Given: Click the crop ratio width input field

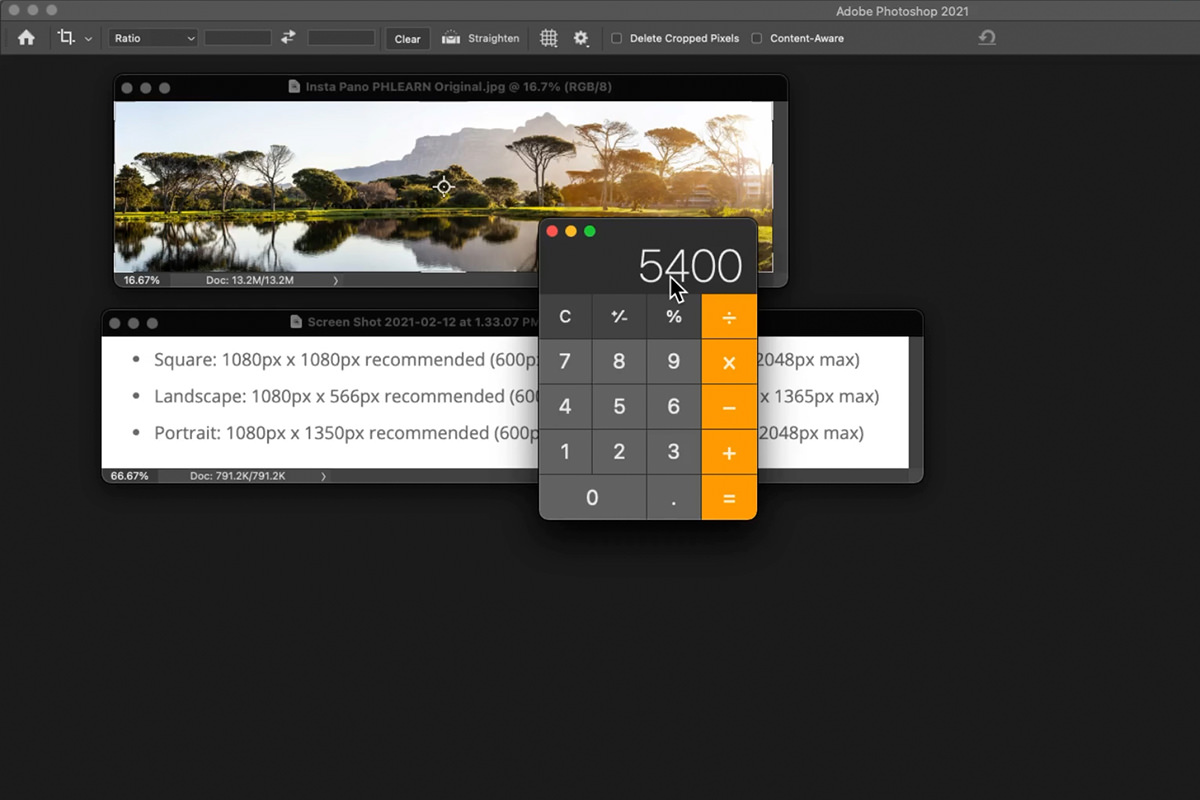Looking at the screenshot, I should [237, 37].
